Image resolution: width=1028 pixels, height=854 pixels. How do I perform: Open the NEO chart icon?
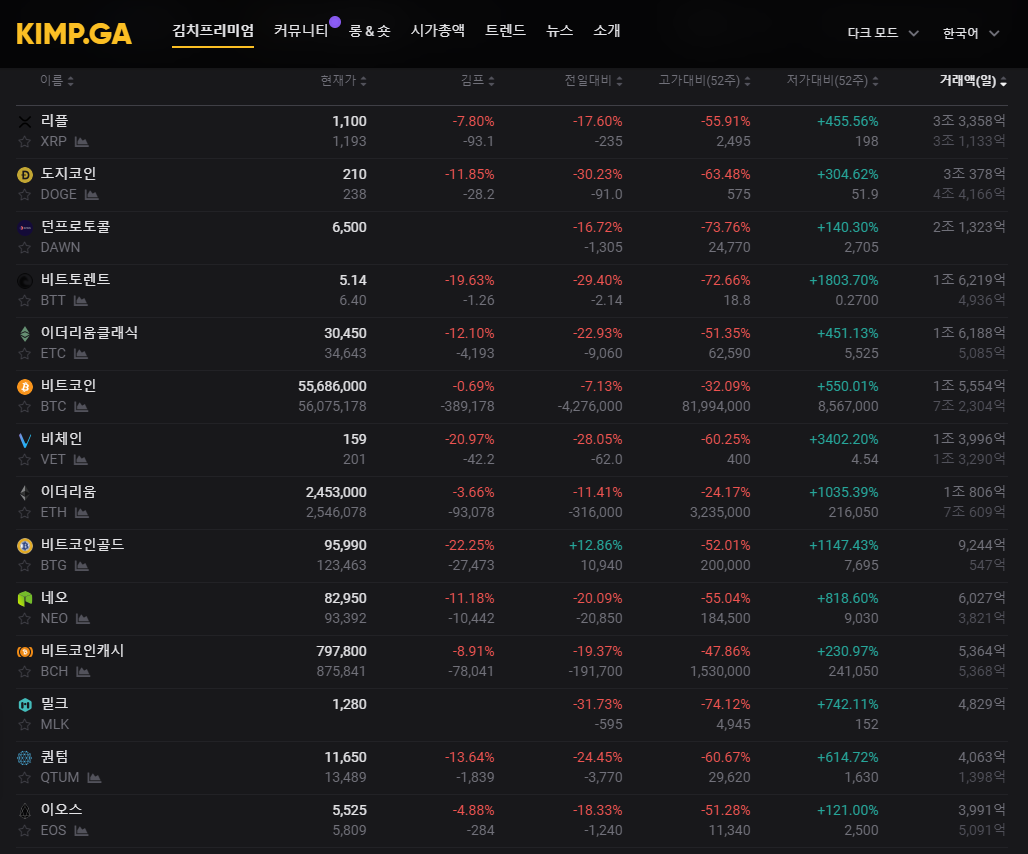[83, 619]
